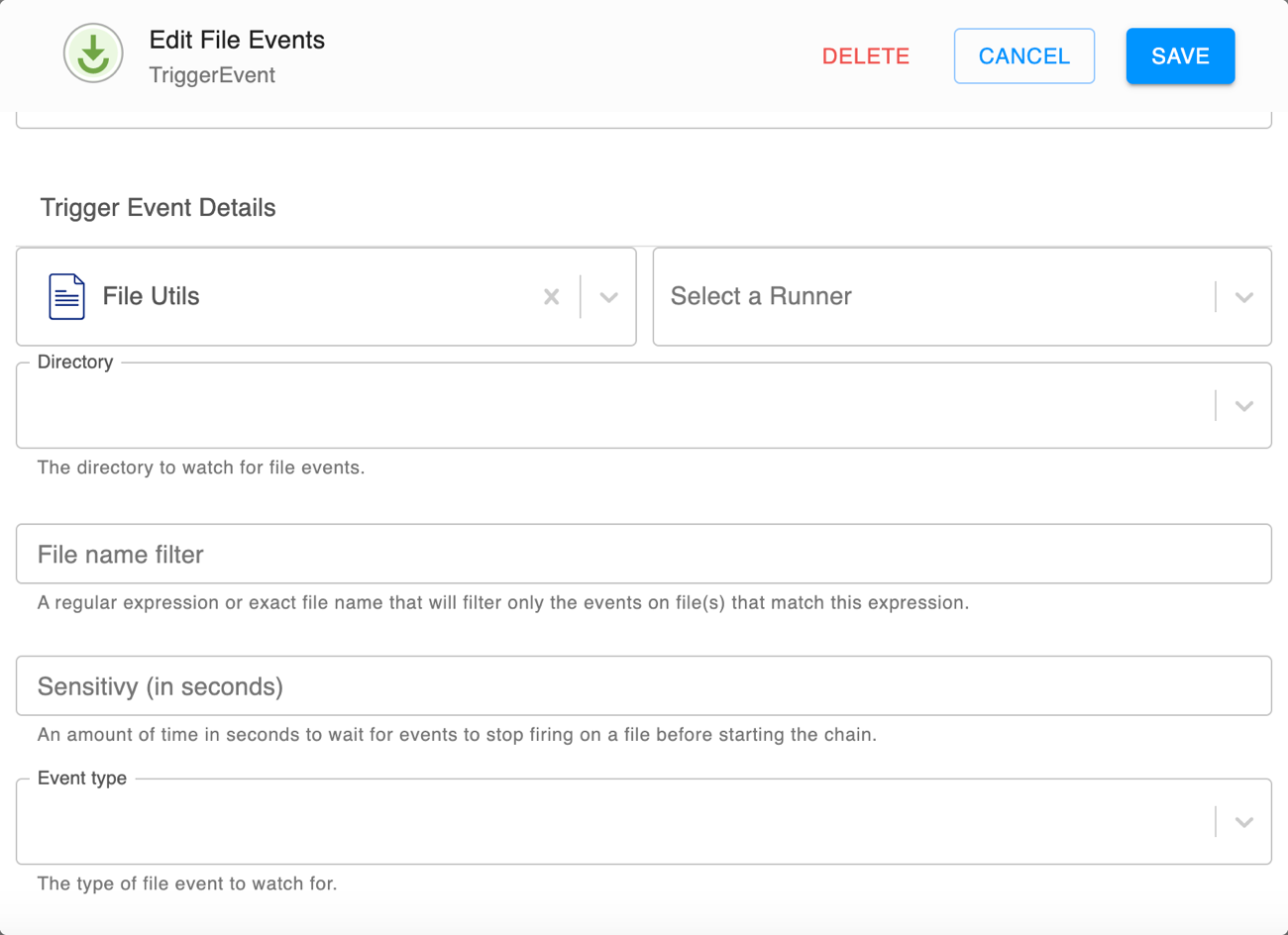1288x935 pixels.
Task: Expand the File Utils dropdown chevron
Action: (x=608, y=297)
